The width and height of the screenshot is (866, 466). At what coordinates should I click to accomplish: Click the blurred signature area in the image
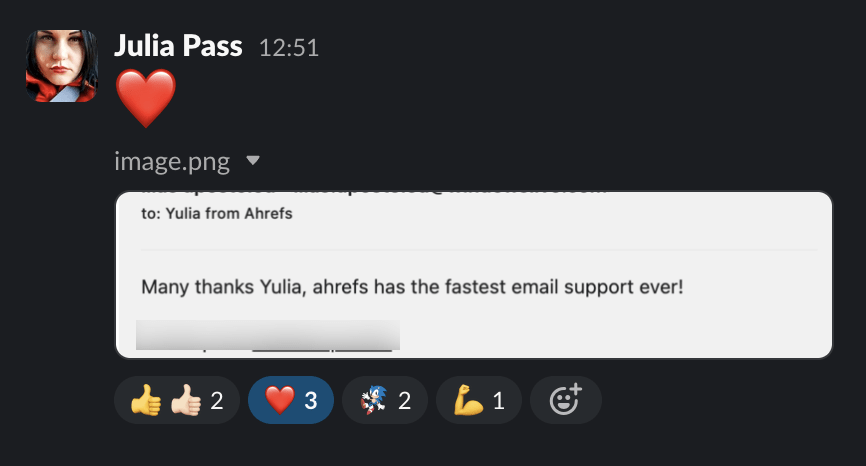click(267, 334)
